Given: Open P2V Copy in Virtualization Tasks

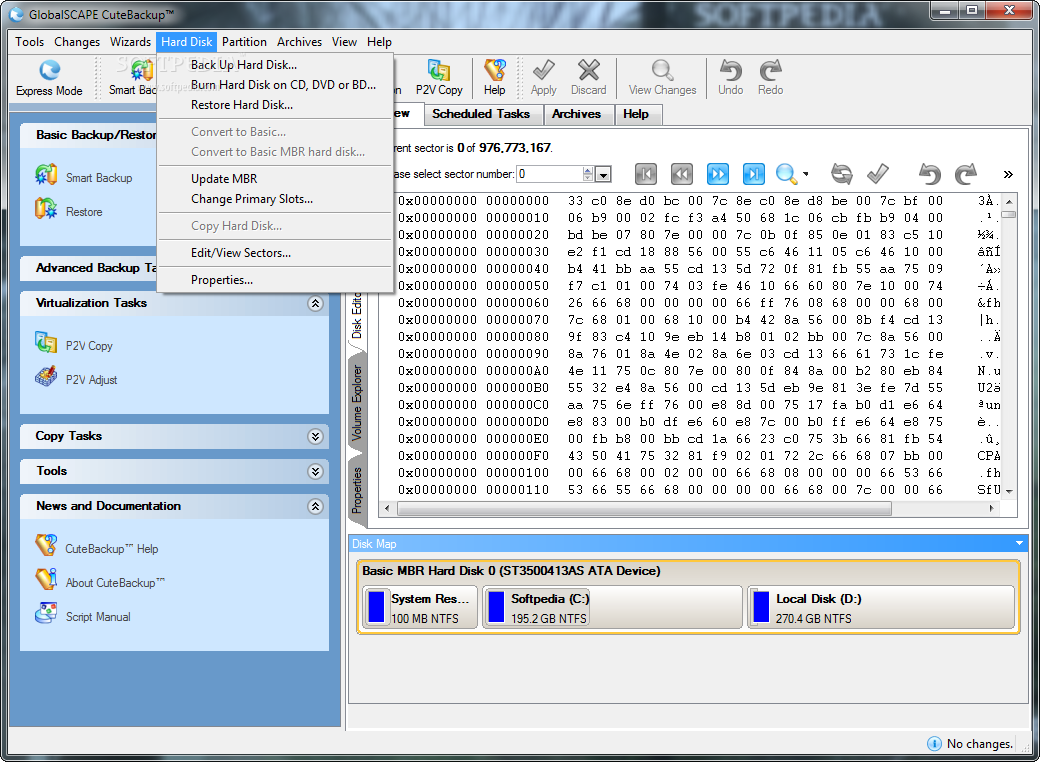Looking at the screenshot, I should point(74,344).
